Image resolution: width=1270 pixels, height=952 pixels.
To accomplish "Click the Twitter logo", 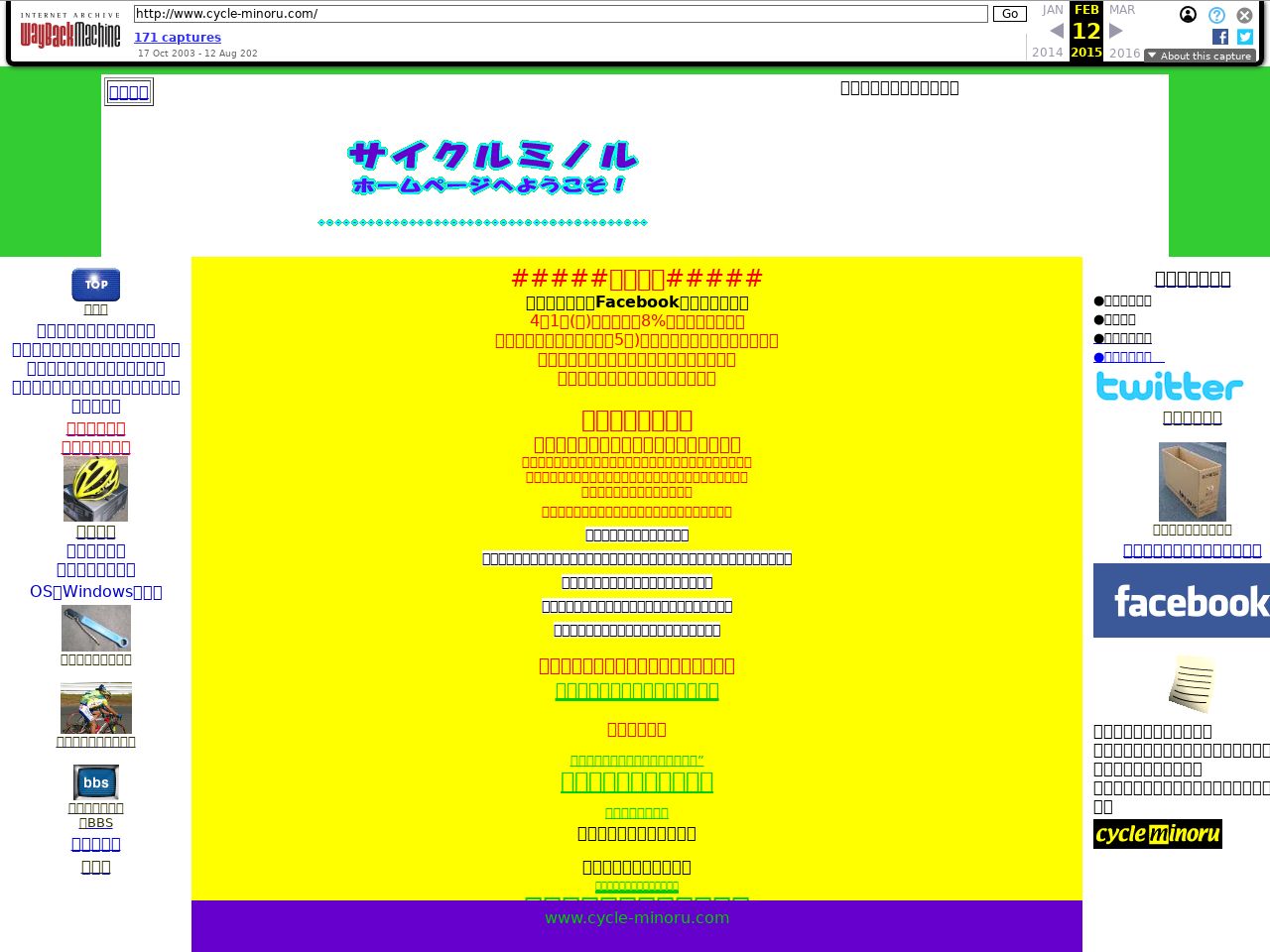I will 1169,387.
